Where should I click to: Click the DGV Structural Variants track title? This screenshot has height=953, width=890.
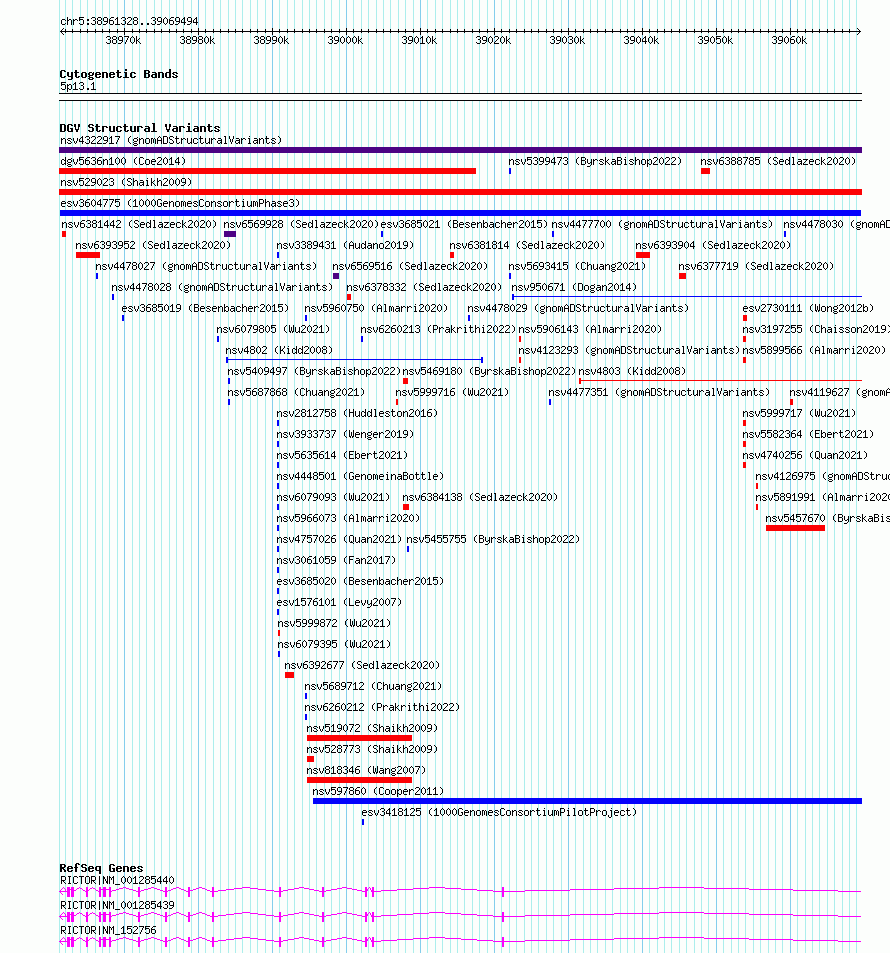point(140,128)
